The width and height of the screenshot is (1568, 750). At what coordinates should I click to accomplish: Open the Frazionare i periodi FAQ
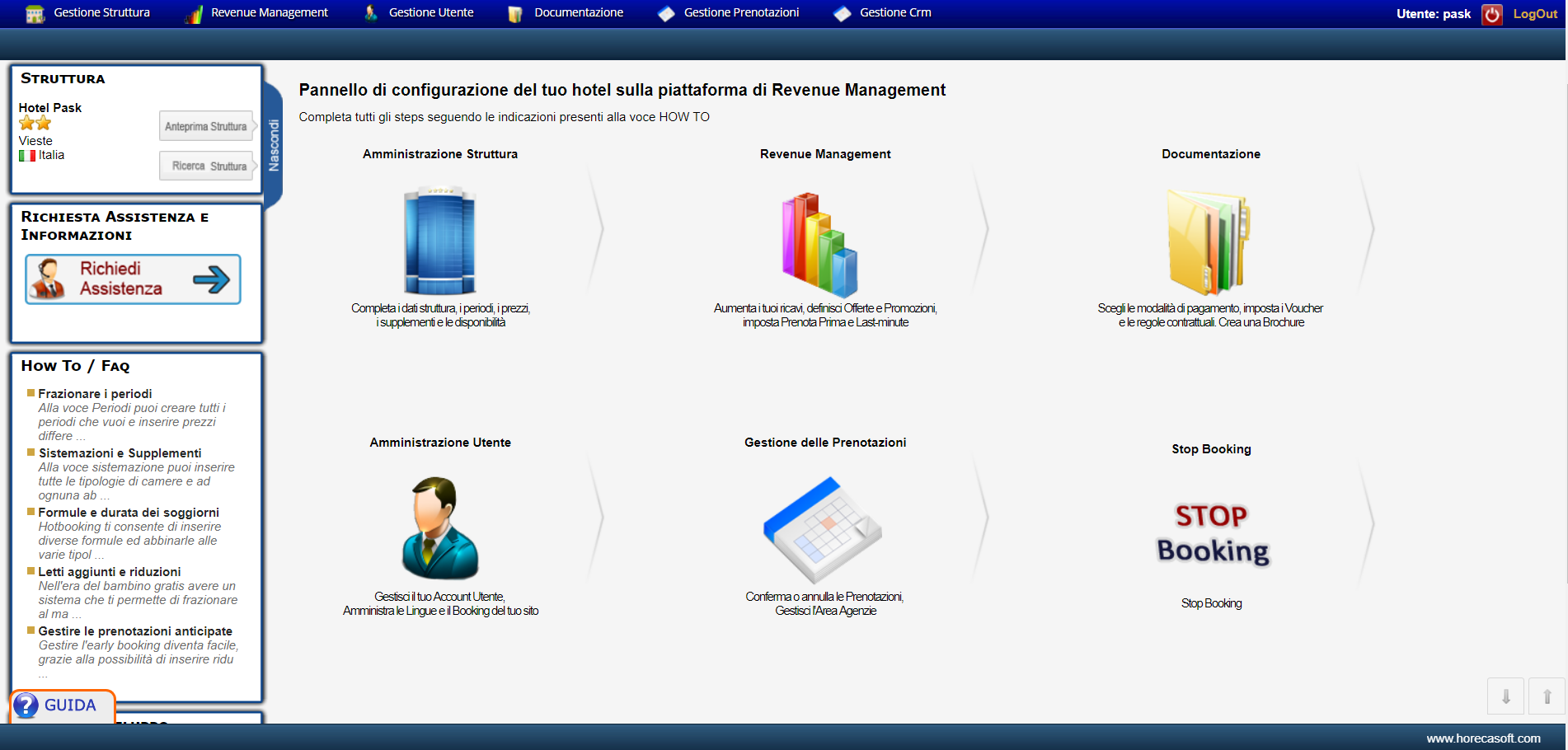tap(95, 394)
